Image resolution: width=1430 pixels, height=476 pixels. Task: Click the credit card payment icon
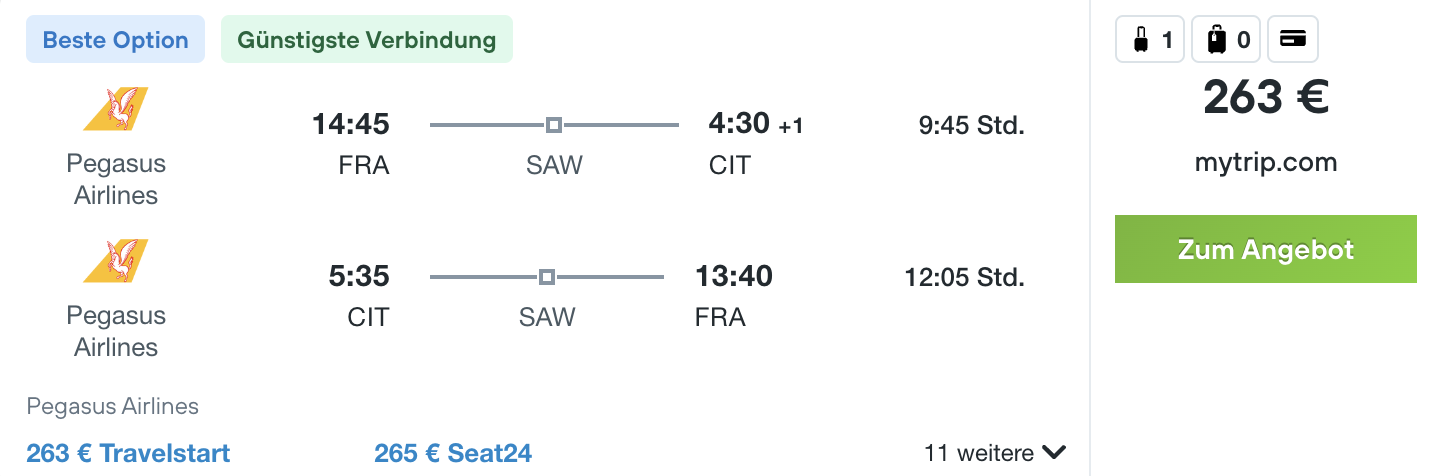(x=1293, y=40)
